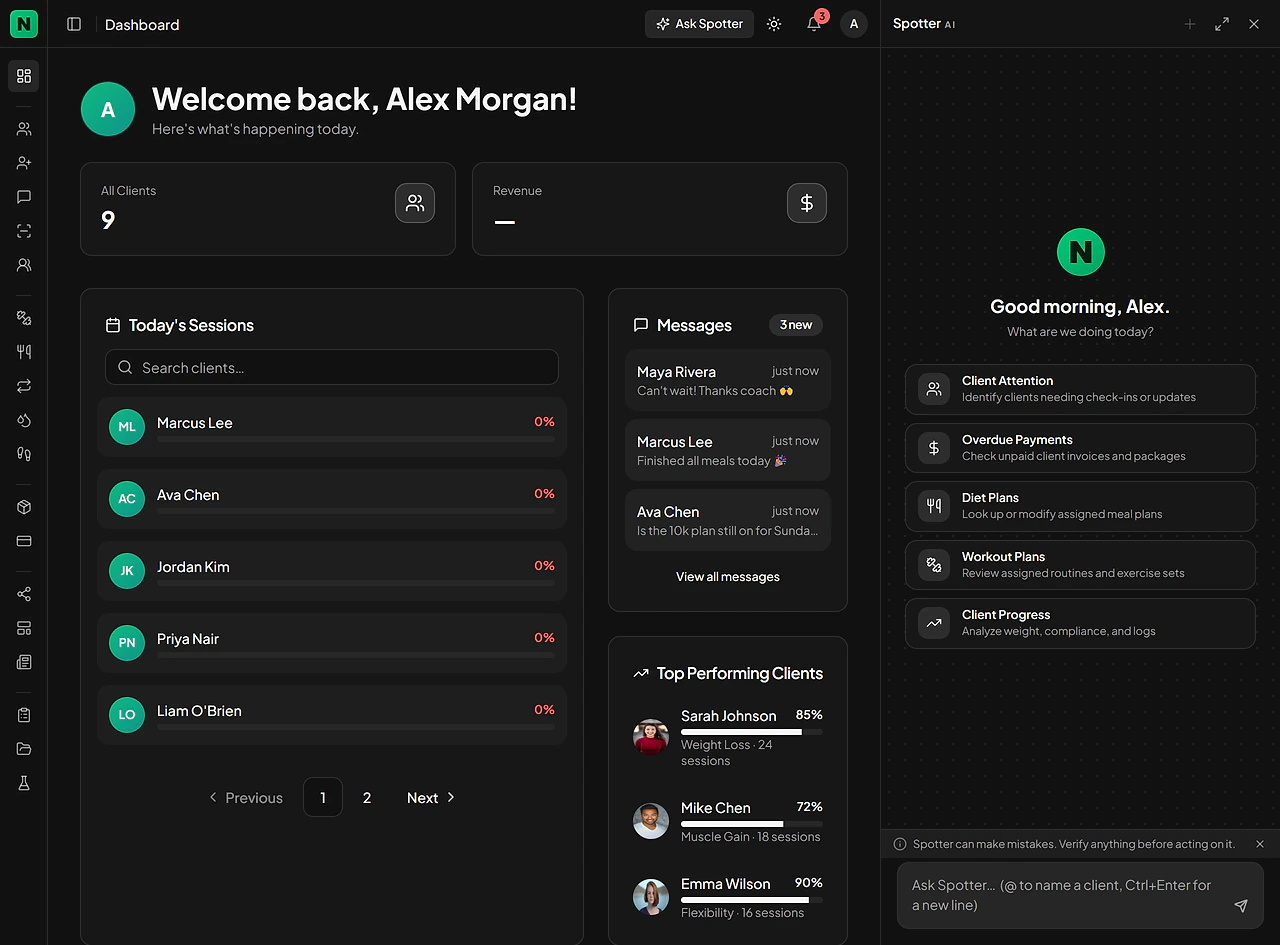Open Marcus Lee's session row
This screenshot has width=1280, height=945.
pos(332,427)
